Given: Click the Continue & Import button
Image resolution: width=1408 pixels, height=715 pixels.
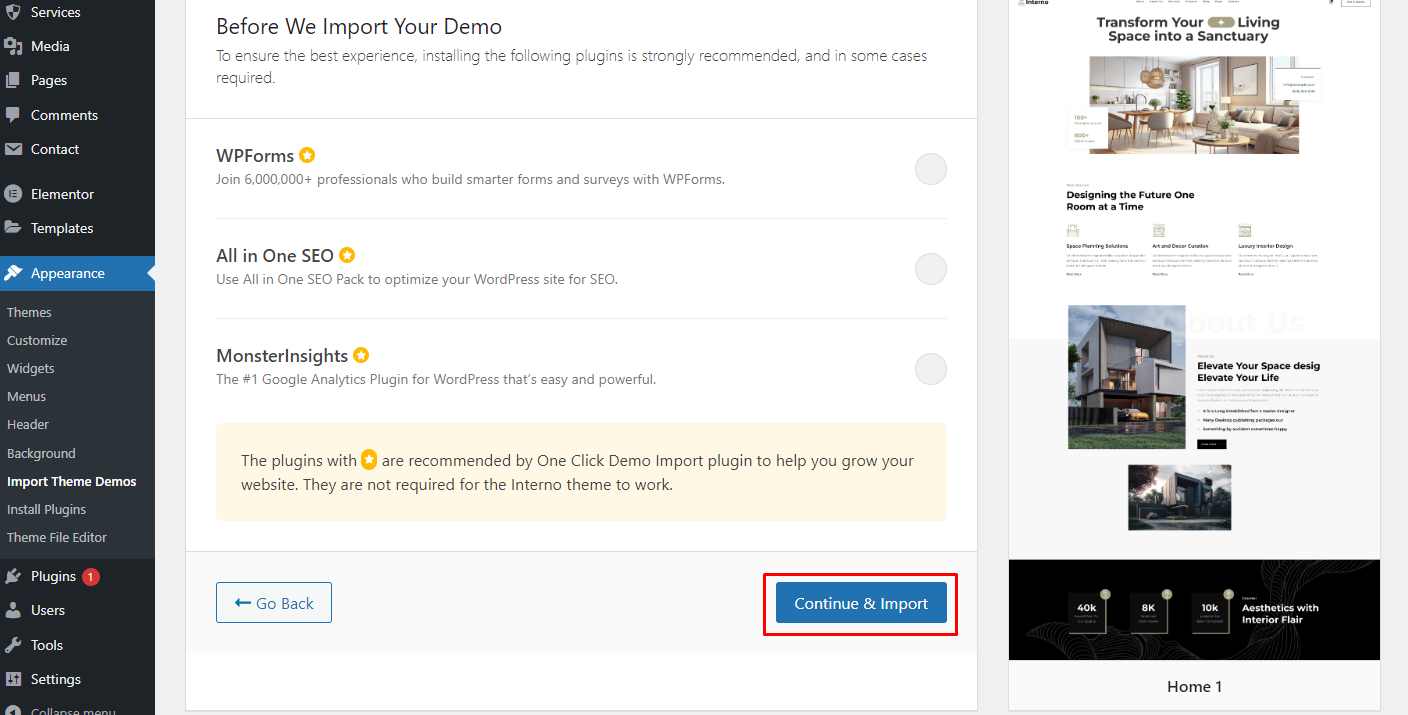Looking at the screenshot, I should pyautogui.click(x=861, y=603).
